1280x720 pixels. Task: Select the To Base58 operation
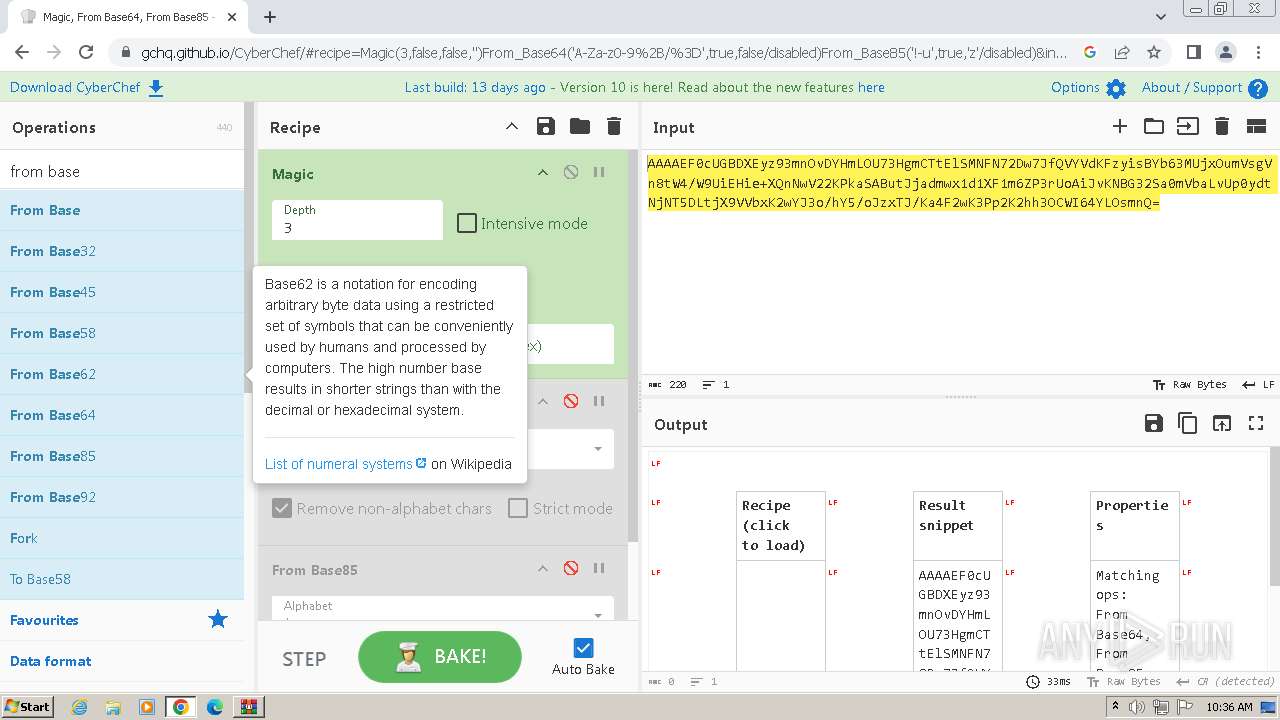tap(122, 579)
